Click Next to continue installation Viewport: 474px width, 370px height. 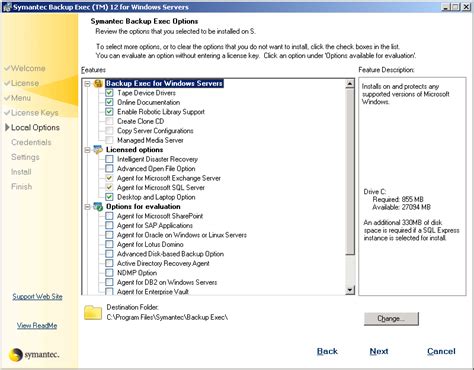point(379,351)
